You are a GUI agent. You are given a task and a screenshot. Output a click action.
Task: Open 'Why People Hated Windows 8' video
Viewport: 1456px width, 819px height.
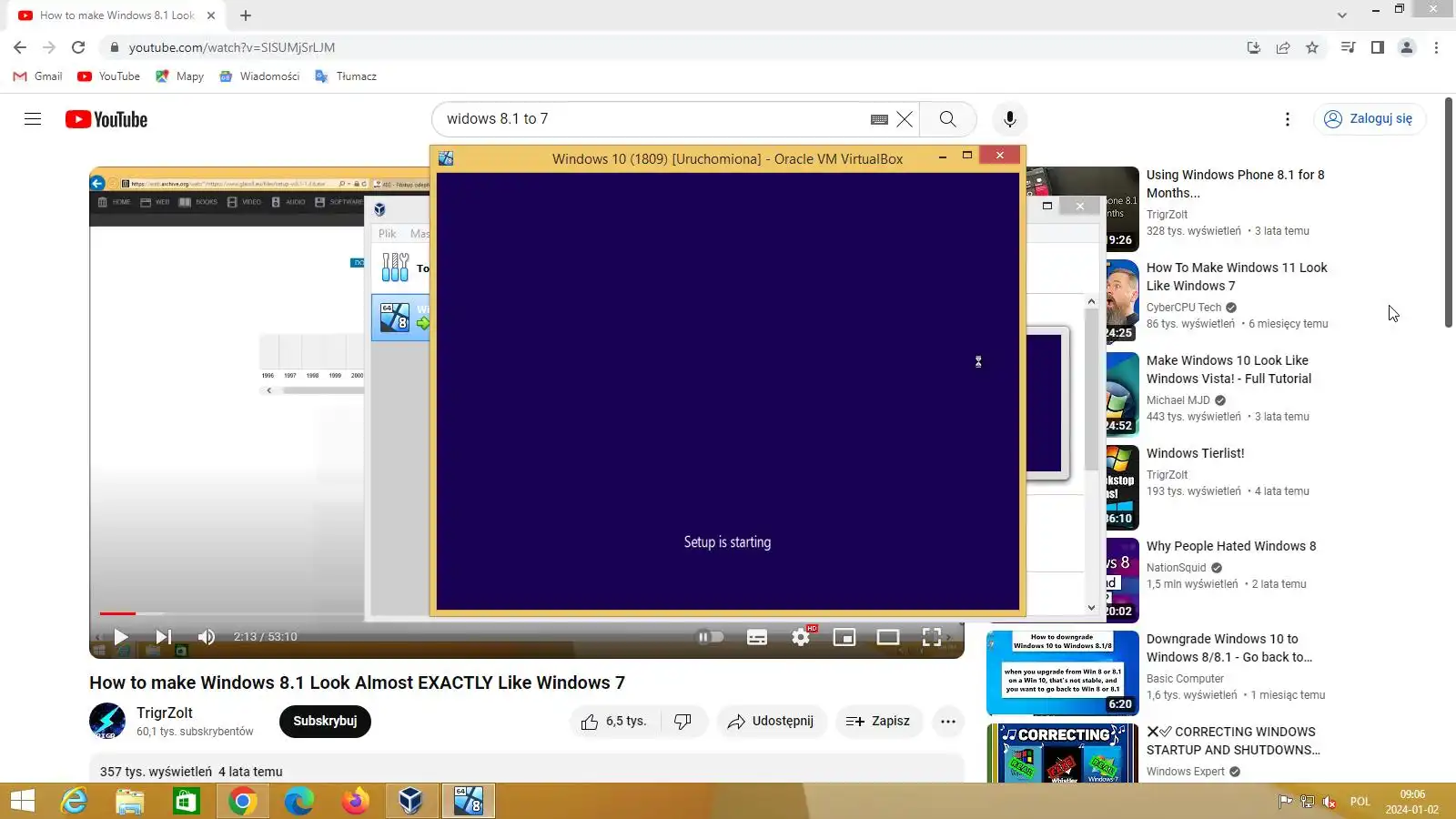pyautogui.click(x=1231, y=546)
